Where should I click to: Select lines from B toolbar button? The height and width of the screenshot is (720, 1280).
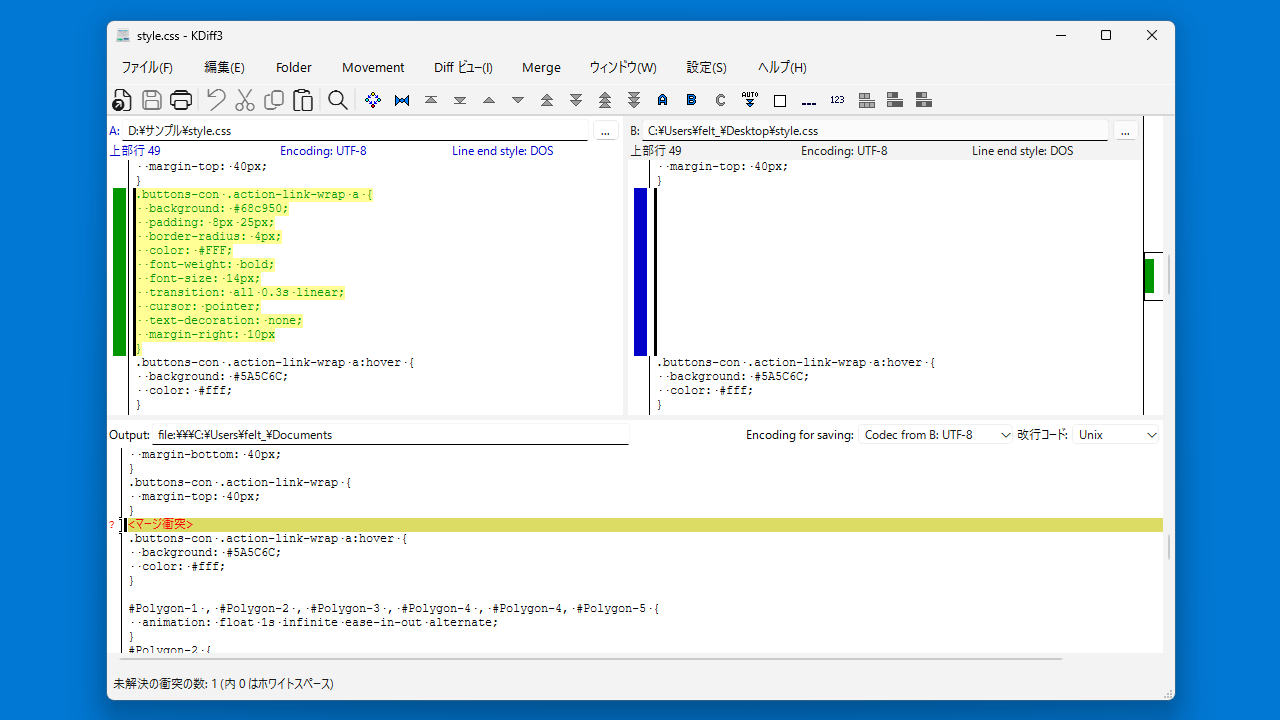(691, 100)
